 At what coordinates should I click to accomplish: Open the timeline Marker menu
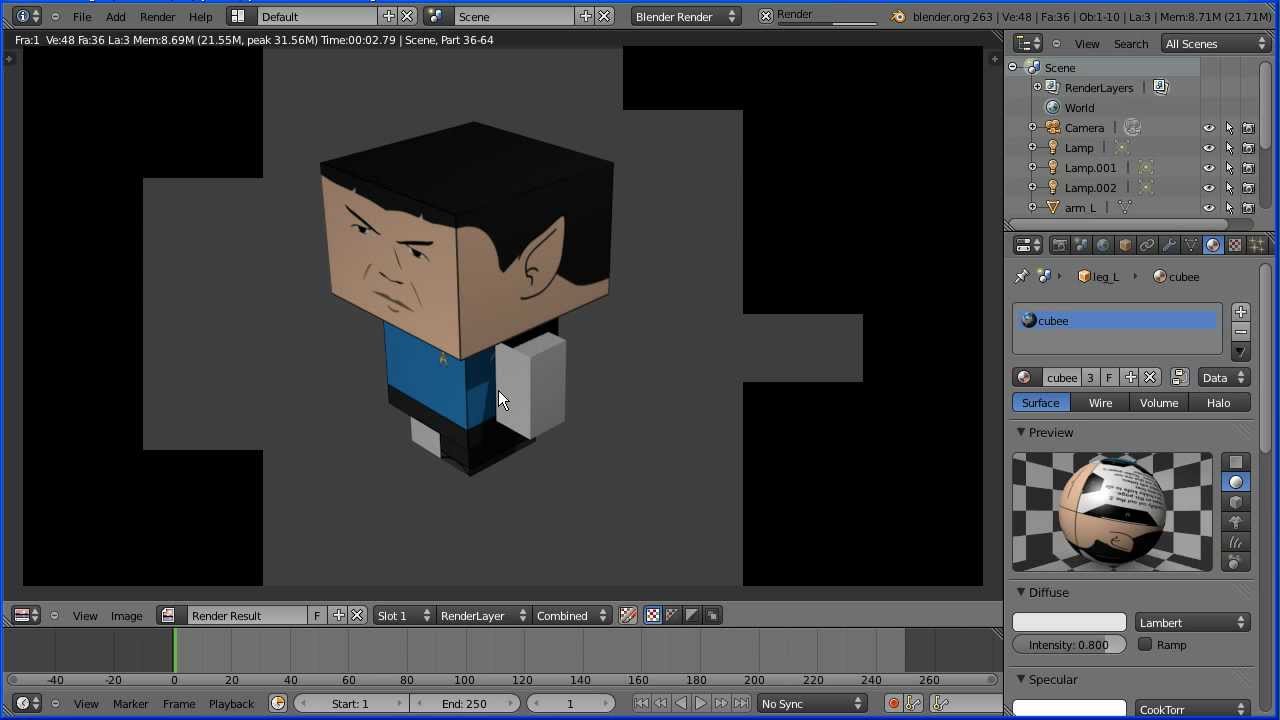point(130,704)
